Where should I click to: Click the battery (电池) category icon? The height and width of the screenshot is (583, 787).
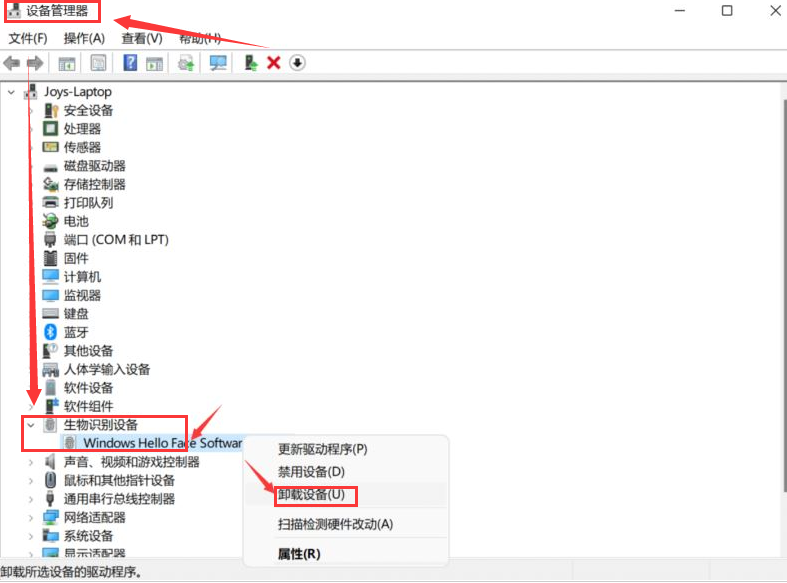(x=51, y=221)
